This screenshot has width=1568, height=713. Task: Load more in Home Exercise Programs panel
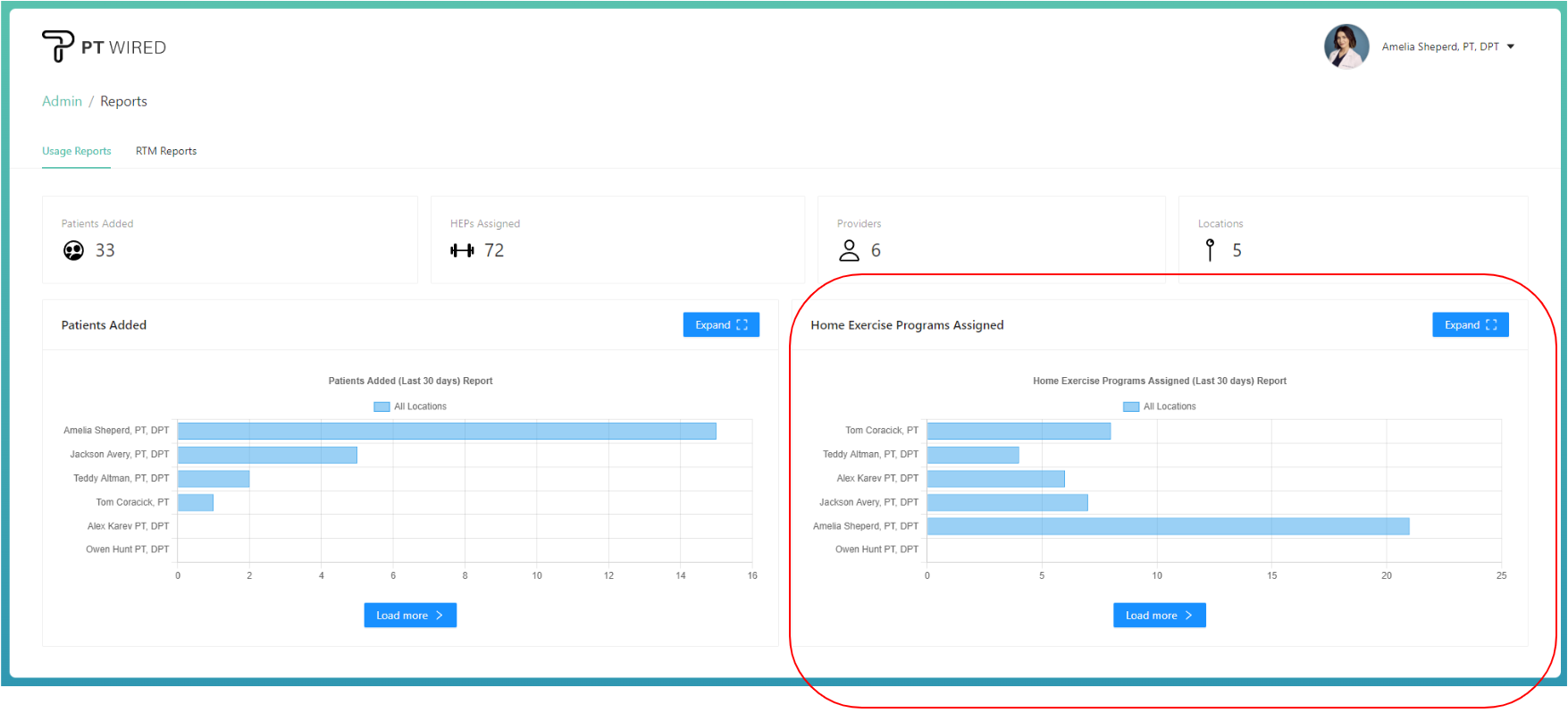[1159, 616]
